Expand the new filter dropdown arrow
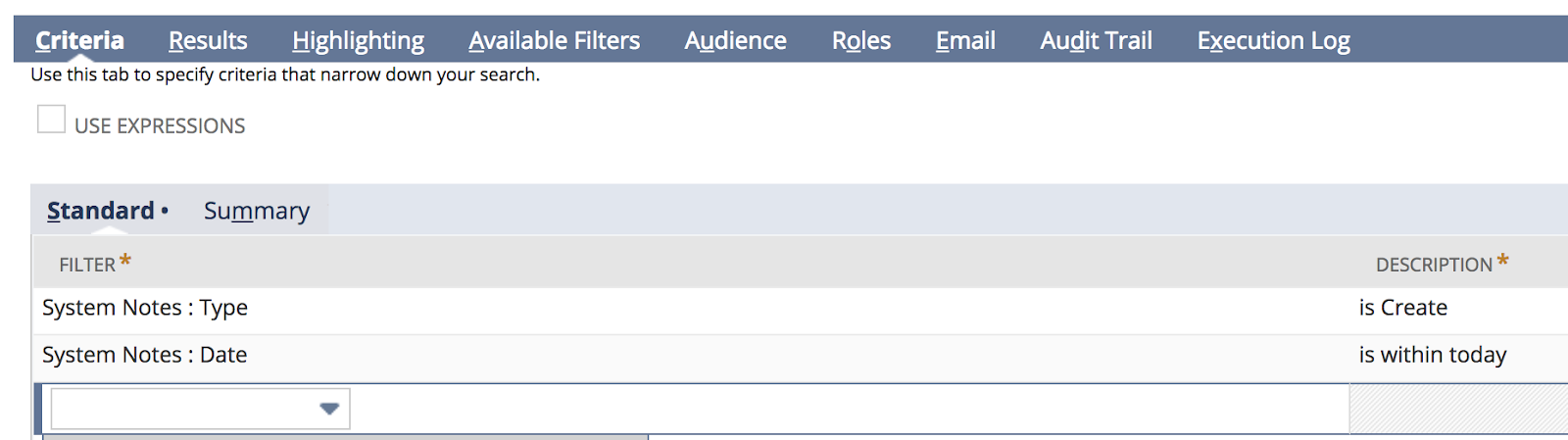Screen dimensions: 1568x440 coord(329,409)
